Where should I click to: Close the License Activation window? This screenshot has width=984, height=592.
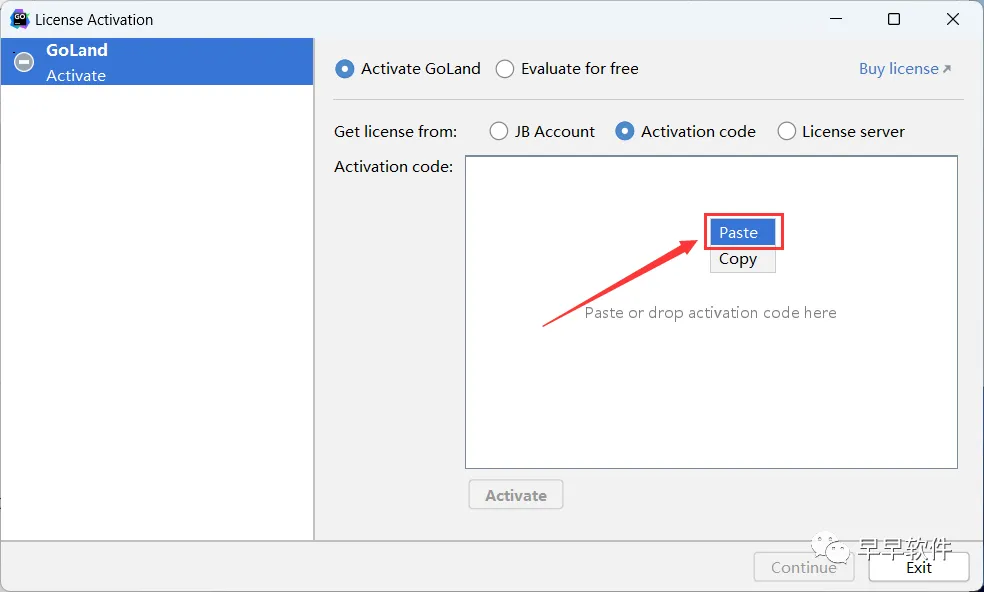pos(953,19)
